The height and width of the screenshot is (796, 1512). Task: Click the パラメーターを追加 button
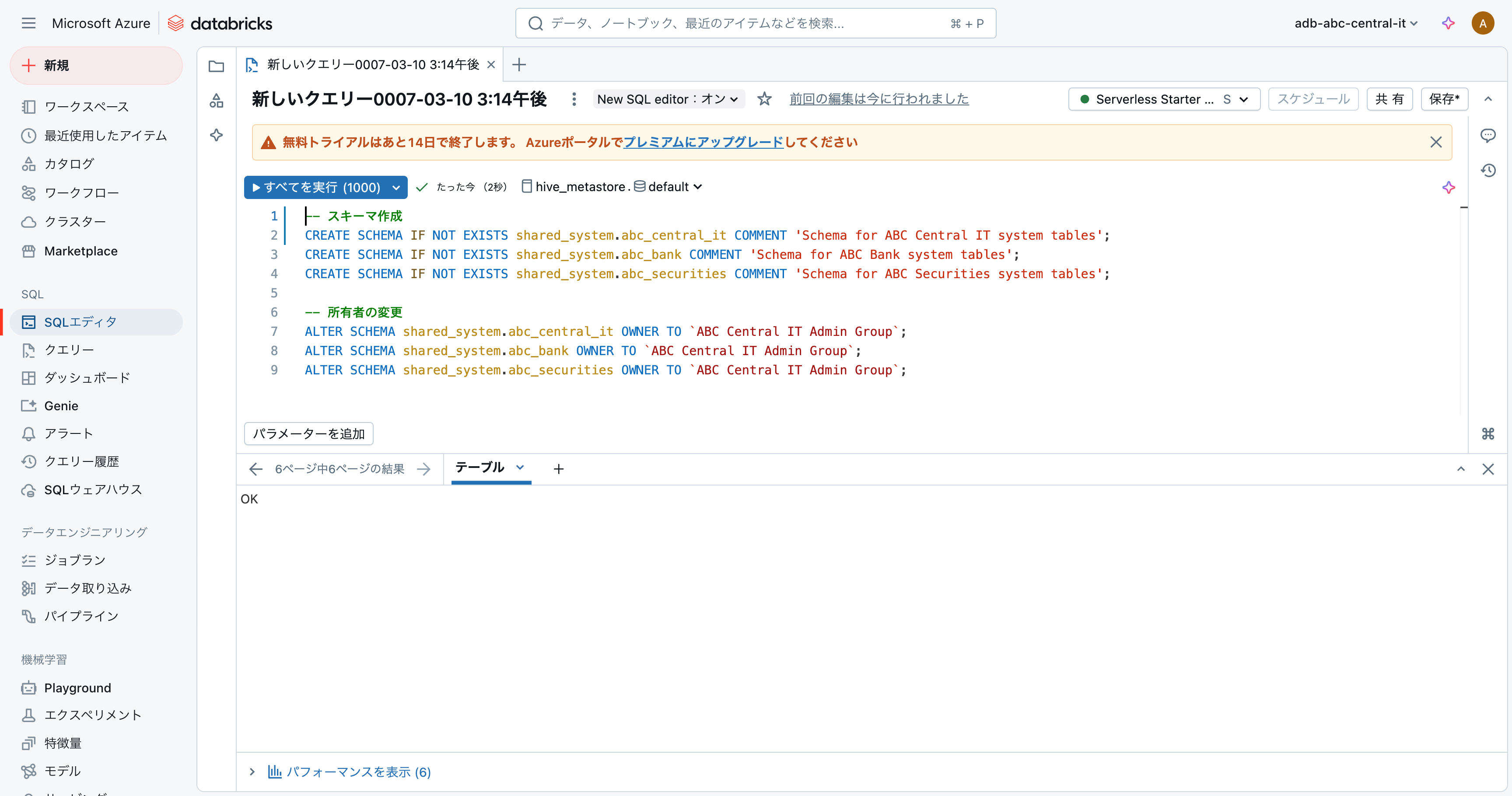(308, 433)
